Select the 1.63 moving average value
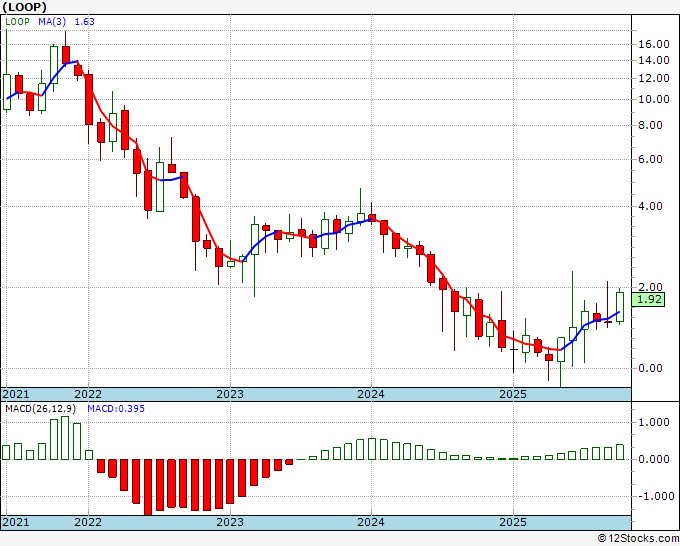Viewport: 680px width, 546px height. 85,22
